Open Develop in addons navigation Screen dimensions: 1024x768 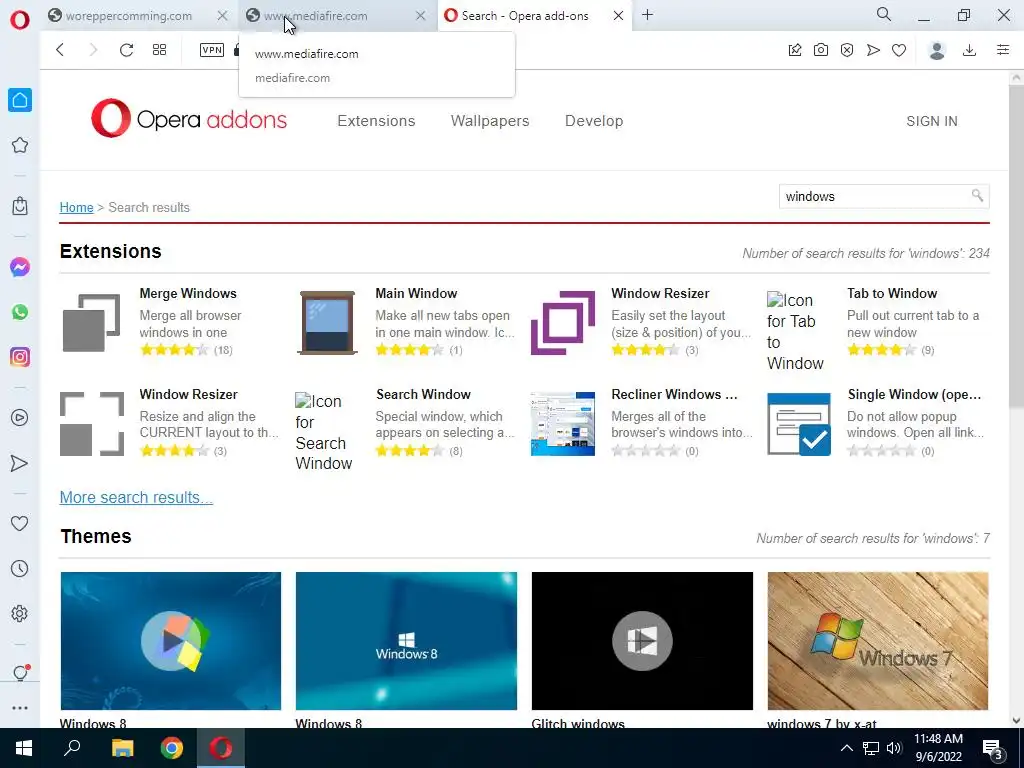(x=594, y=121)
